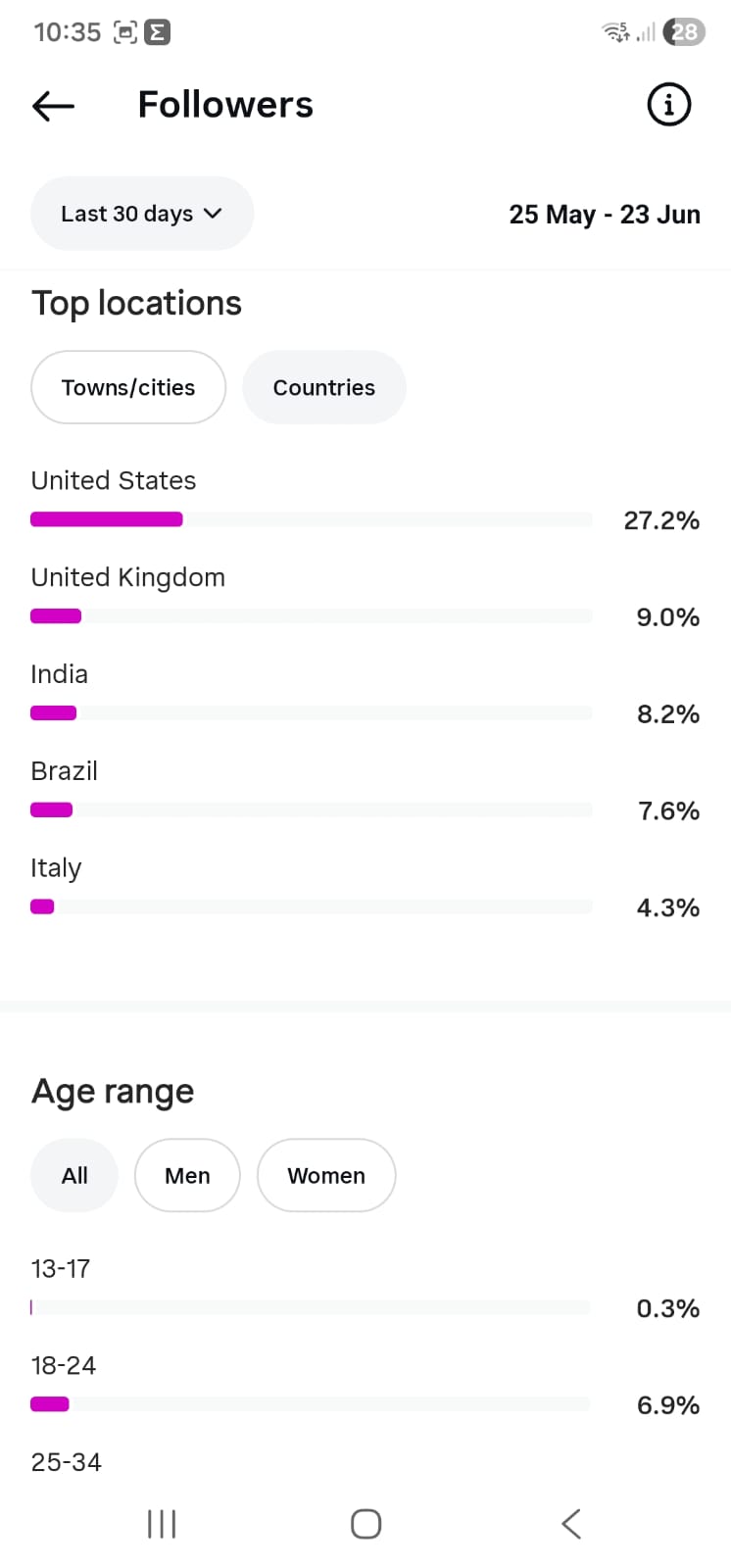Viewport: 731px width, 1568px height.
Task: Filter age range by Women
Action: click(326, 1175)
